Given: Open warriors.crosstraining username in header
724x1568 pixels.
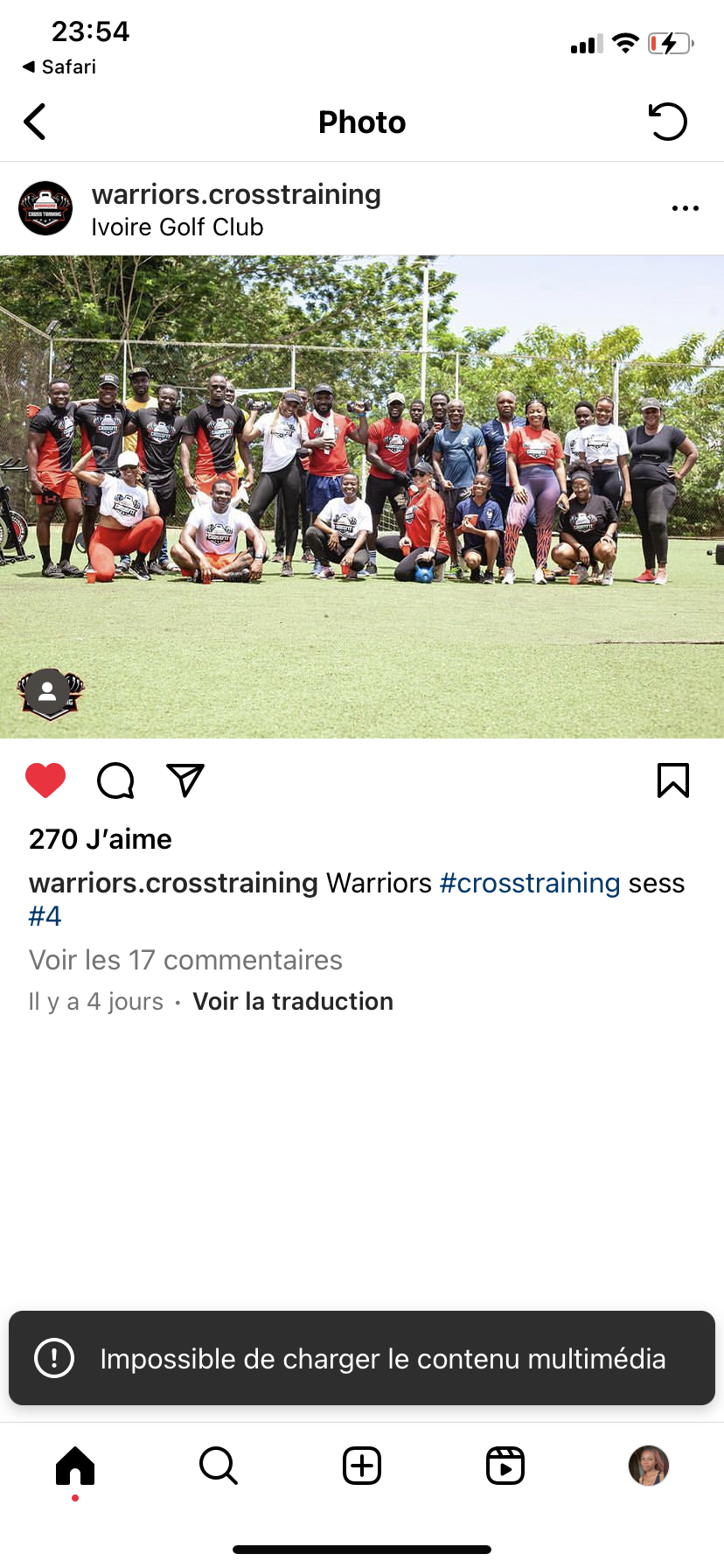Looking at the screenshot, I should coord(236,194).
